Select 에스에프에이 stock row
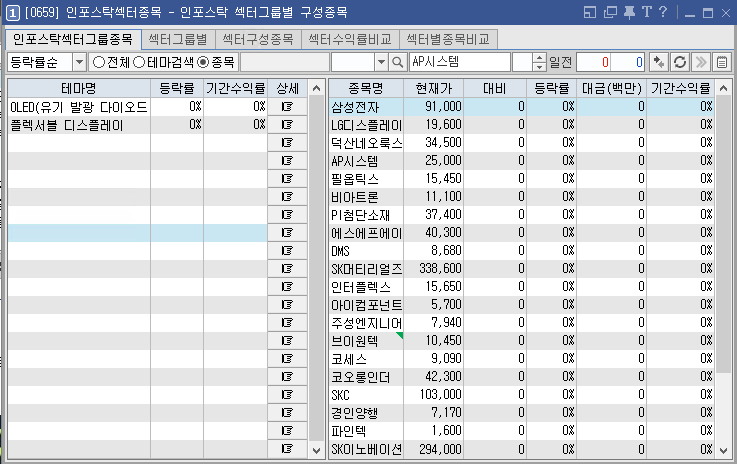737x464 pixels. 522,233
